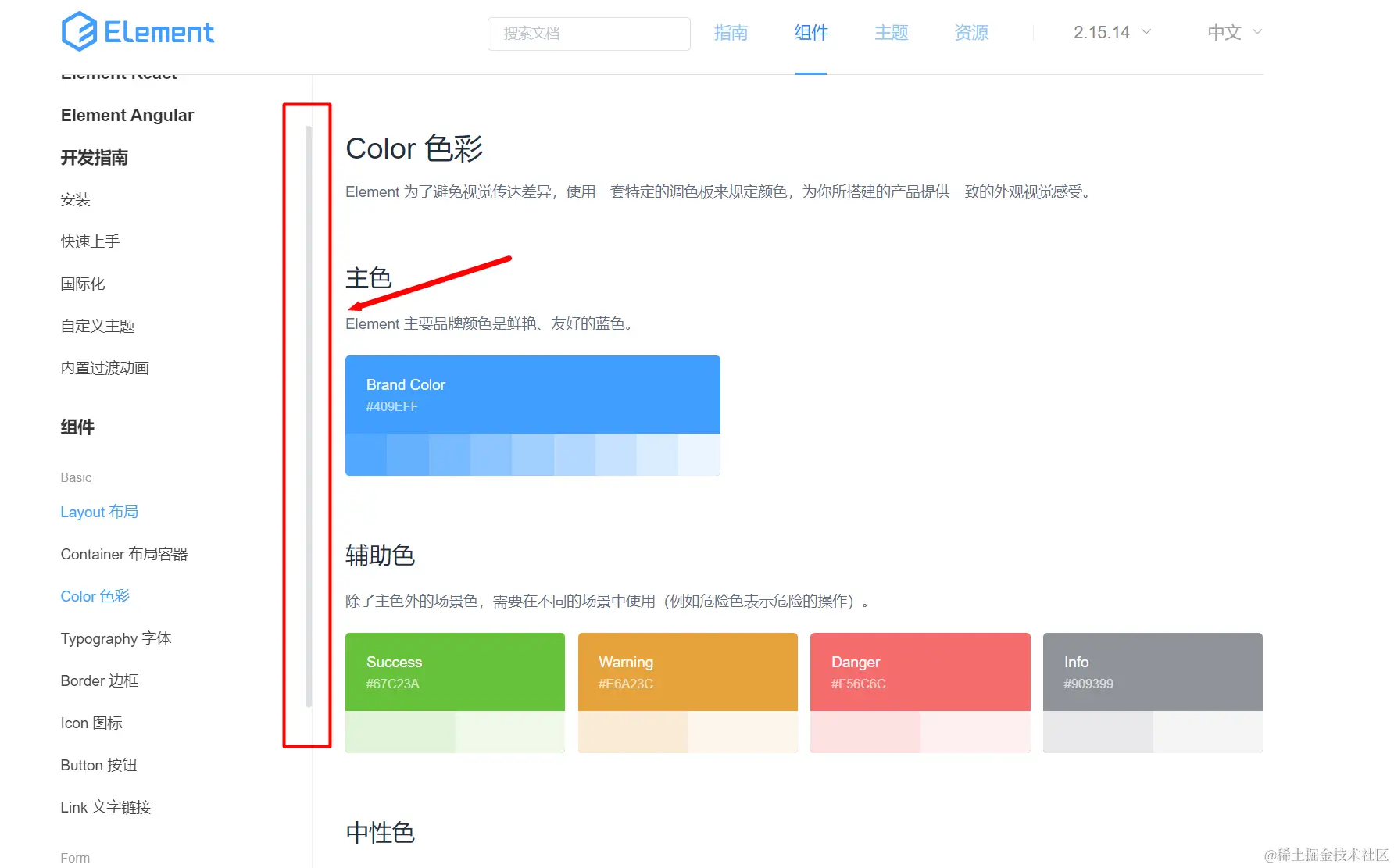Click the Color 色彩 page heading

pos(414,148)
